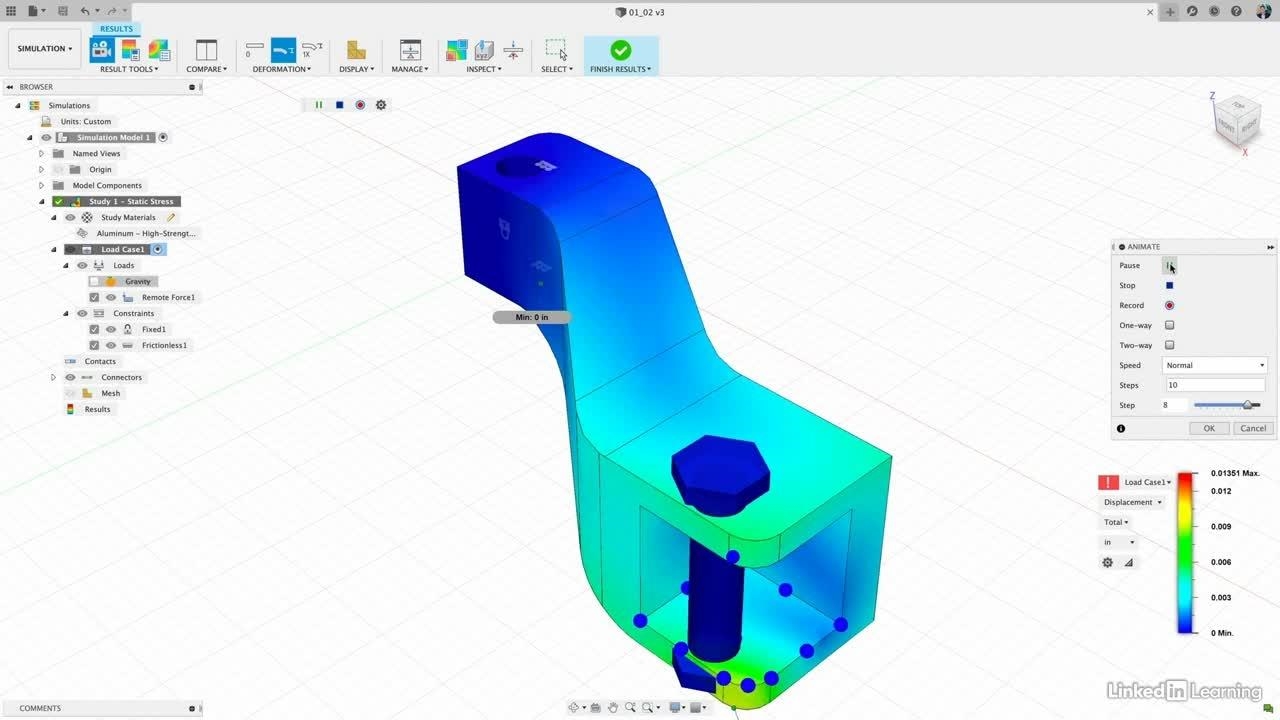
Task: Click the animation settings gear in viewport
Action: click(x=381, y=105)
